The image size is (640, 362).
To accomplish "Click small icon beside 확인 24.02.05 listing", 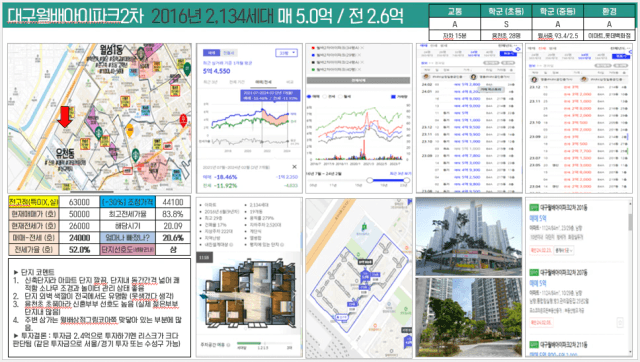I will pyautogui.click(x=620, y=322).
